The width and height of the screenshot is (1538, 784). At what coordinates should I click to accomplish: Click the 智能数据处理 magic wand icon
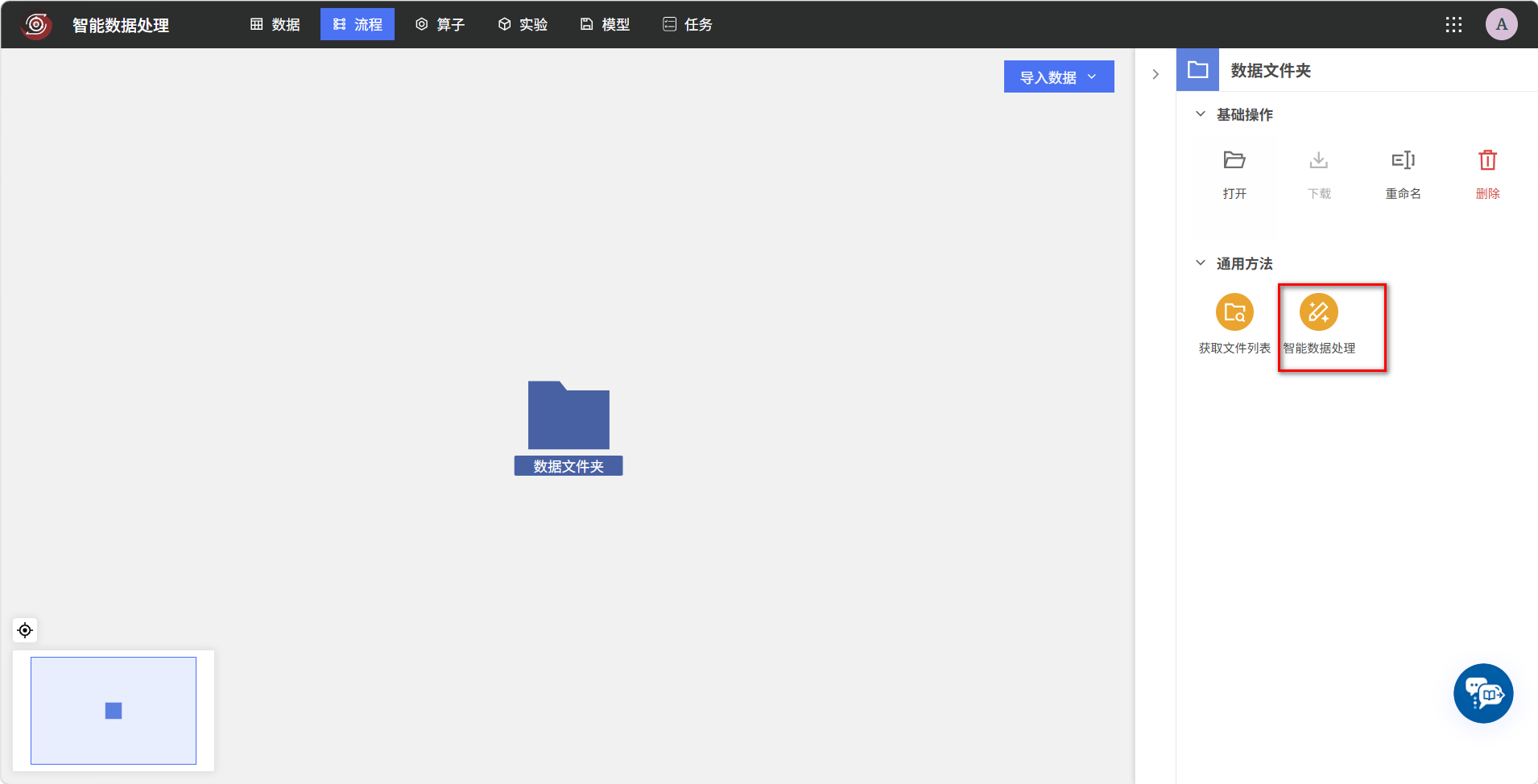[1319, 312]
